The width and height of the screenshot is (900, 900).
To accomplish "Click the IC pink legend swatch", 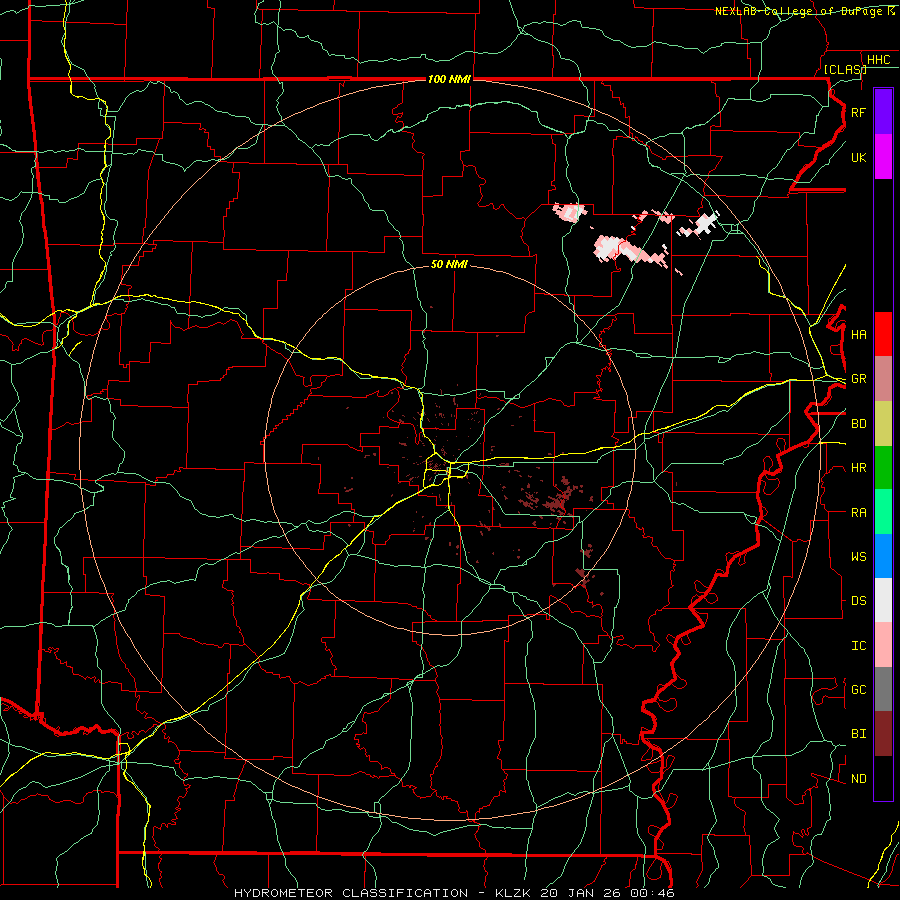I will (x=883, y=645).
